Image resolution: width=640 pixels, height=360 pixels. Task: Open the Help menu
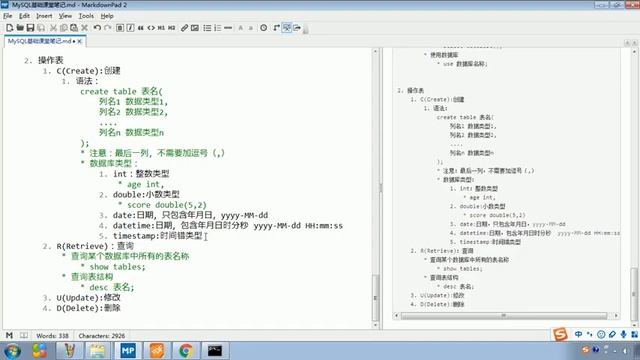point(107,16)
